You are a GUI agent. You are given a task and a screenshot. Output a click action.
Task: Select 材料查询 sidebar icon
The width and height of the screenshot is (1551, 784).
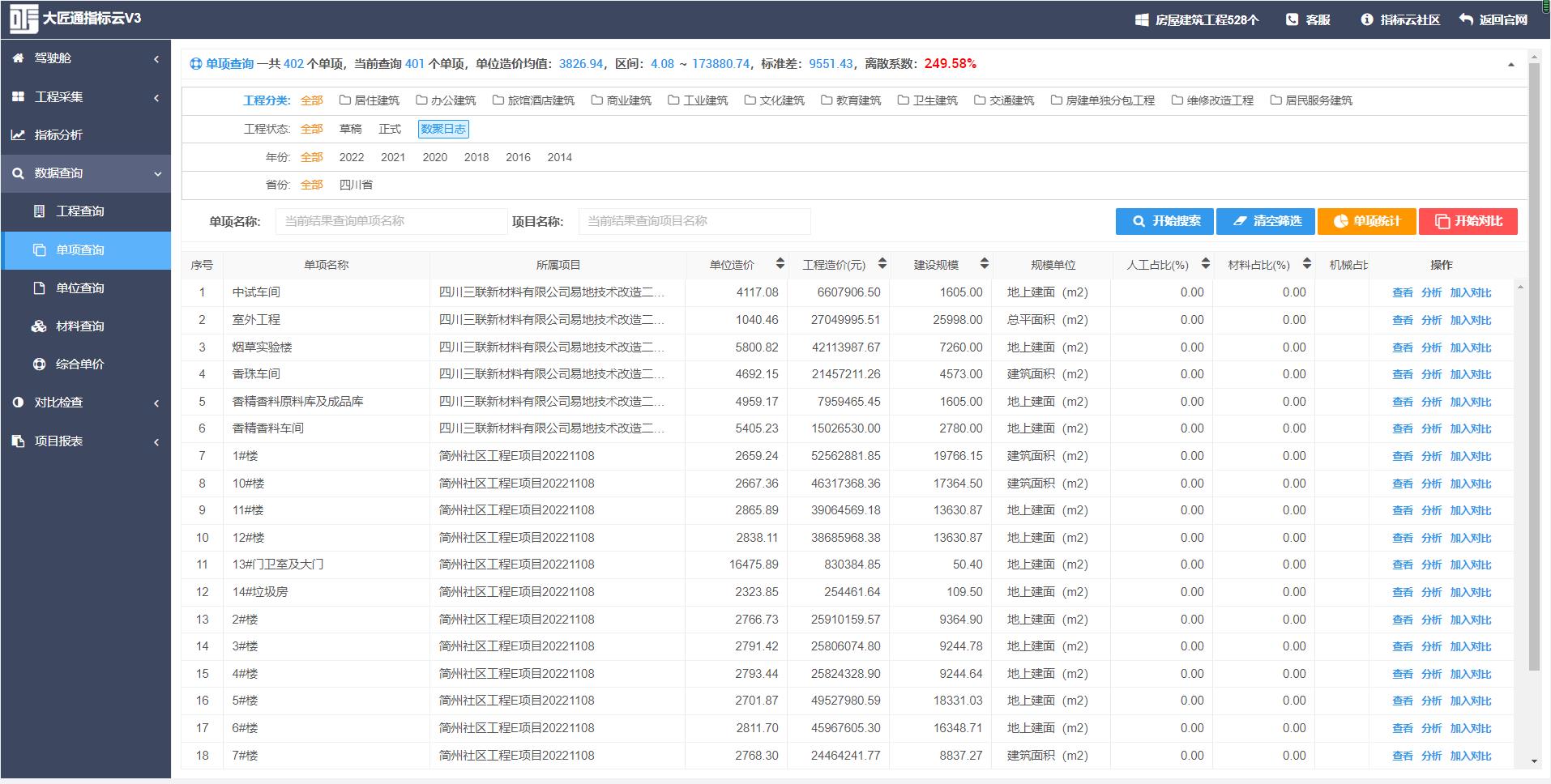[x=39, y=326]
